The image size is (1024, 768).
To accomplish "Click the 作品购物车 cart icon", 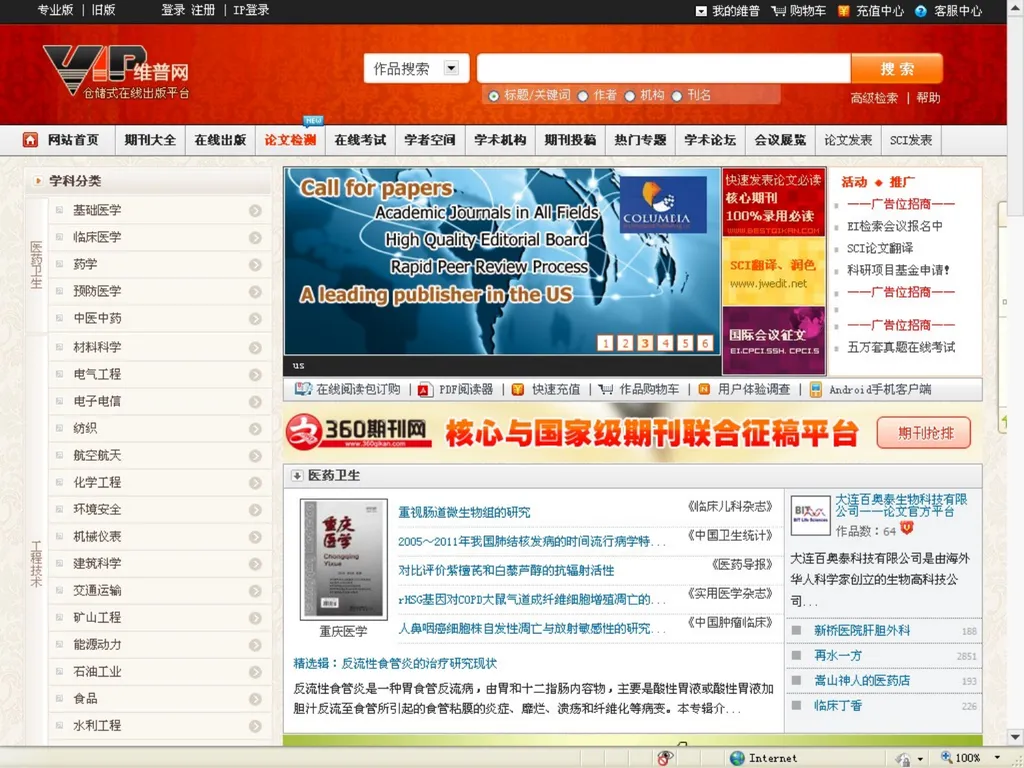I will [x=606, y=389].
